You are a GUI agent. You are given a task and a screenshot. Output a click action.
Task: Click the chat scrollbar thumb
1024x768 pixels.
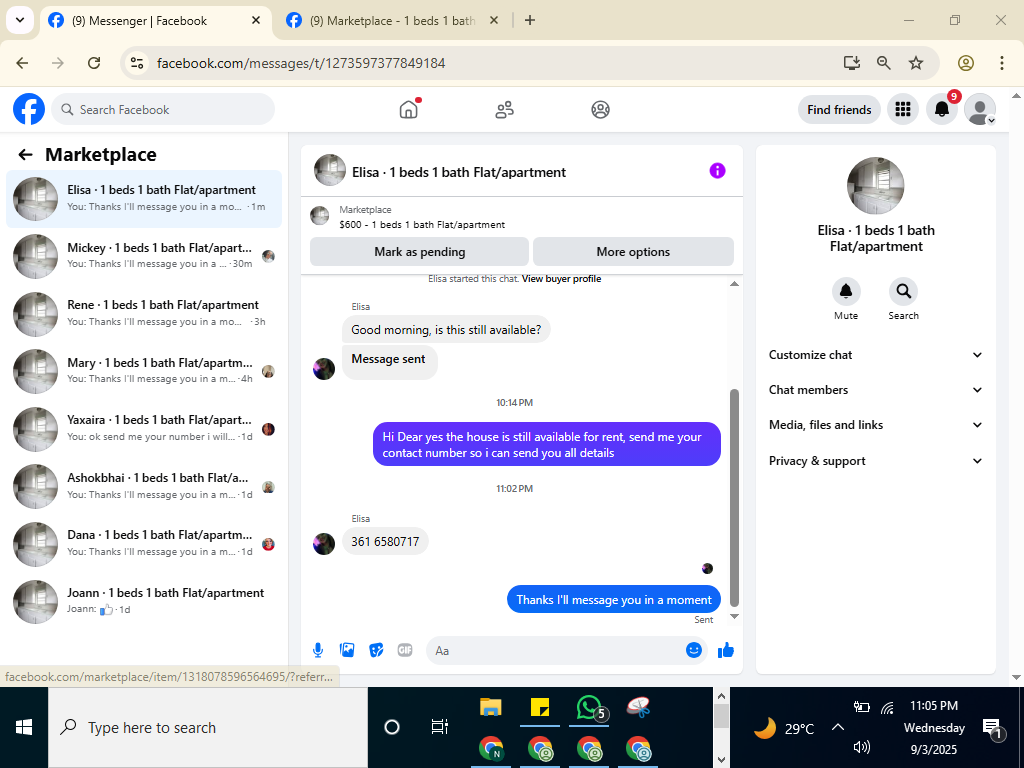coord(734,498)
